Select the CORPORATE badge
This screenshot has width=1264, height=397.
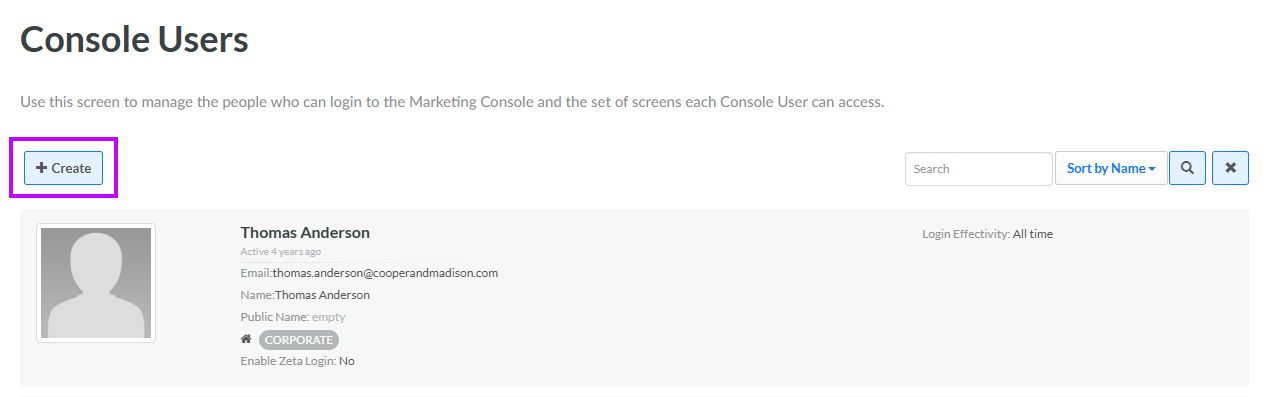click(x=299, y=340)
